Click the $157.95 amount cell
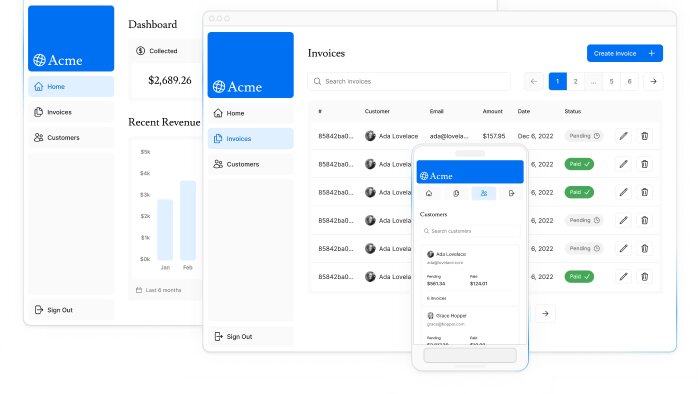Screen dimensions: 700x394 [x=494, y=136]
